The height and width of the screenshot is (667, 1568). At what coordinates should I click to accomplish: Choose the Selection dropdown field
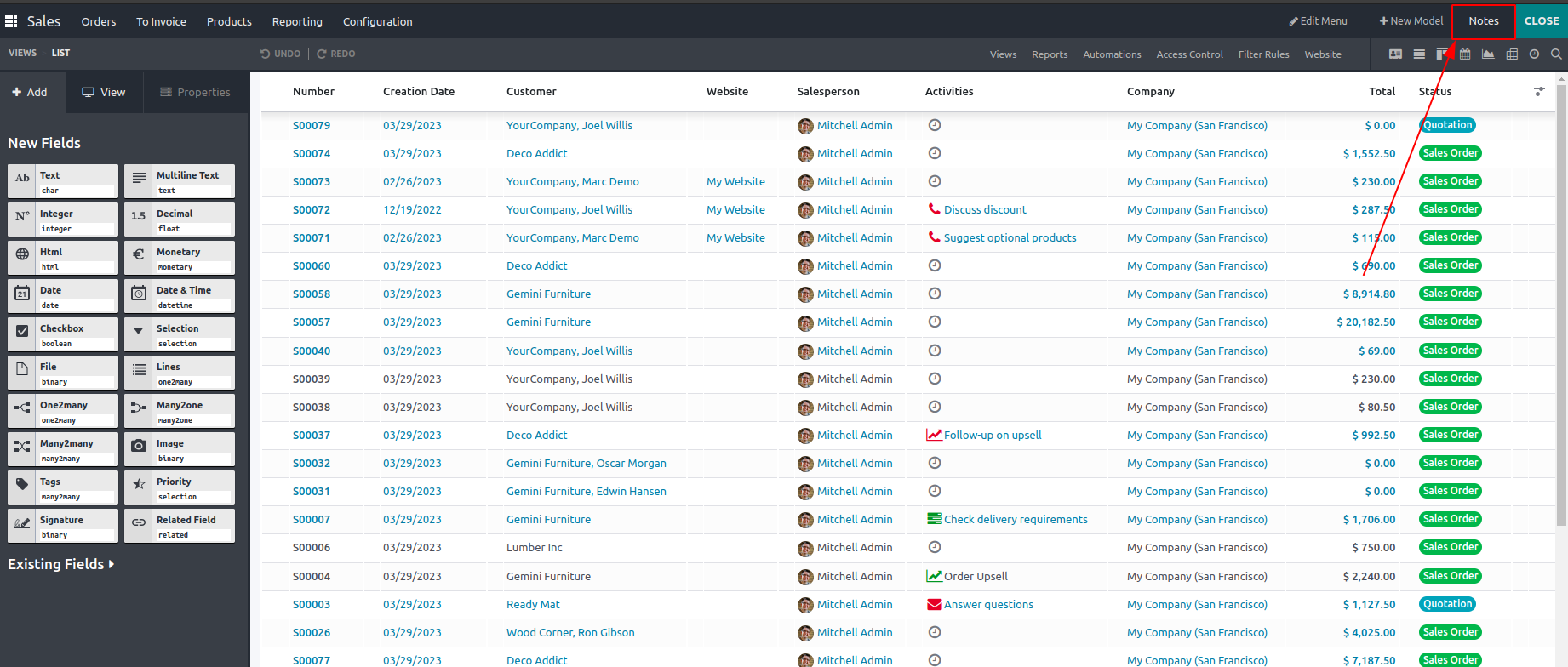(180, 334)
